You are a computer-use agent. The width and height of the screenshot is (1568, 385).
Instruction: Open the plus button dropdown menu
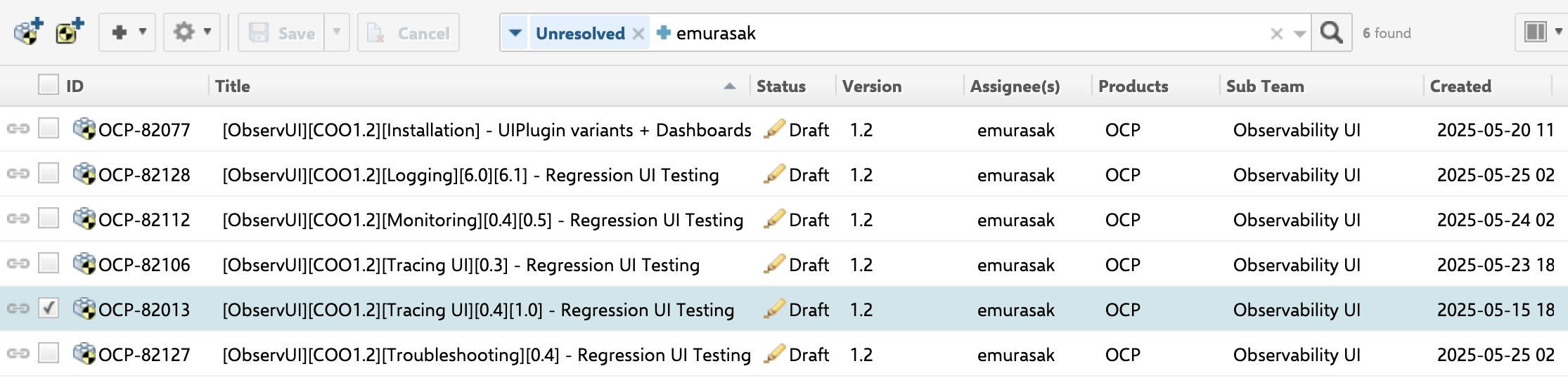coord(127,32)
